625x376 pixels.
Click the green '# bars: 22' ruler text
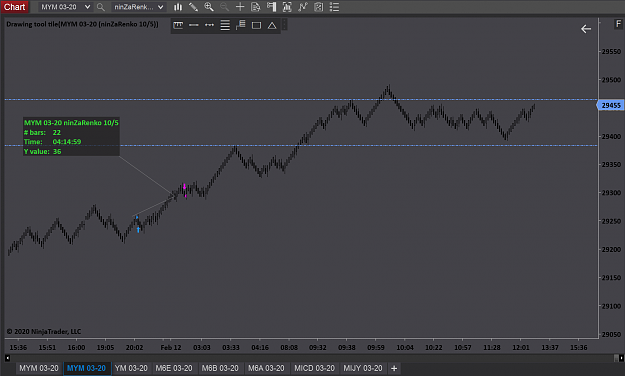point(42,132)
